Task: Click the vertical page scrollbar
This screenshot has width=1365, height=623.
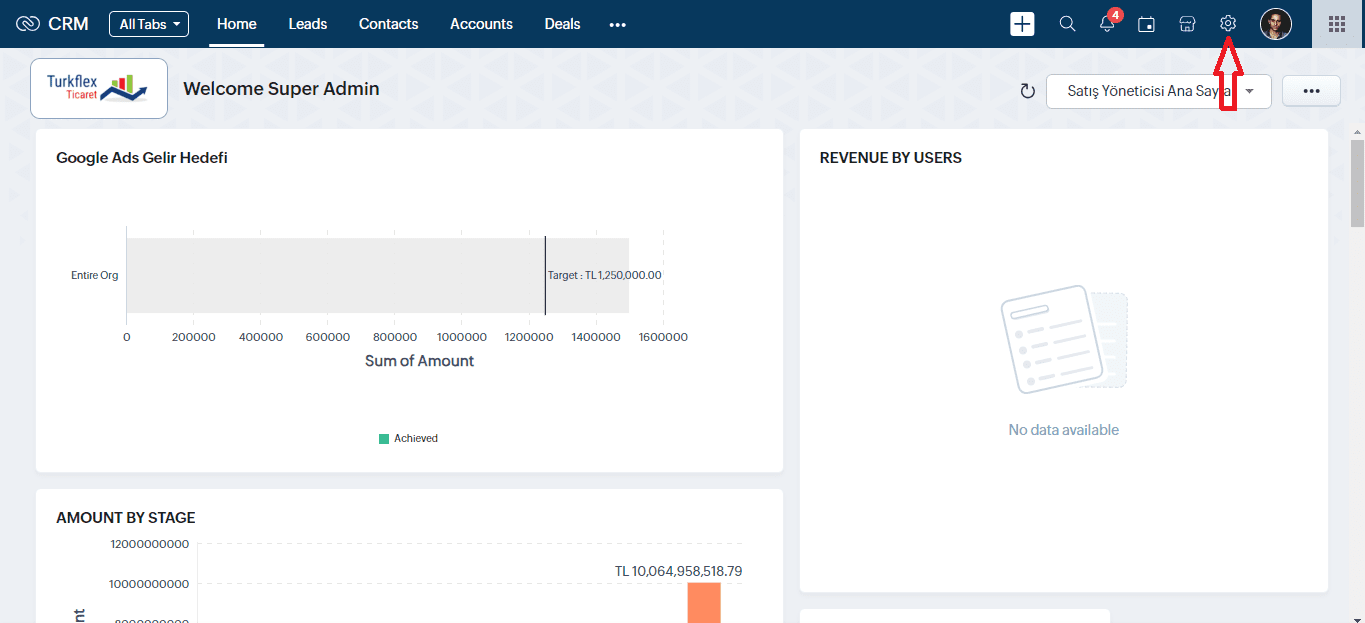Action: (x=1357, y=185)
